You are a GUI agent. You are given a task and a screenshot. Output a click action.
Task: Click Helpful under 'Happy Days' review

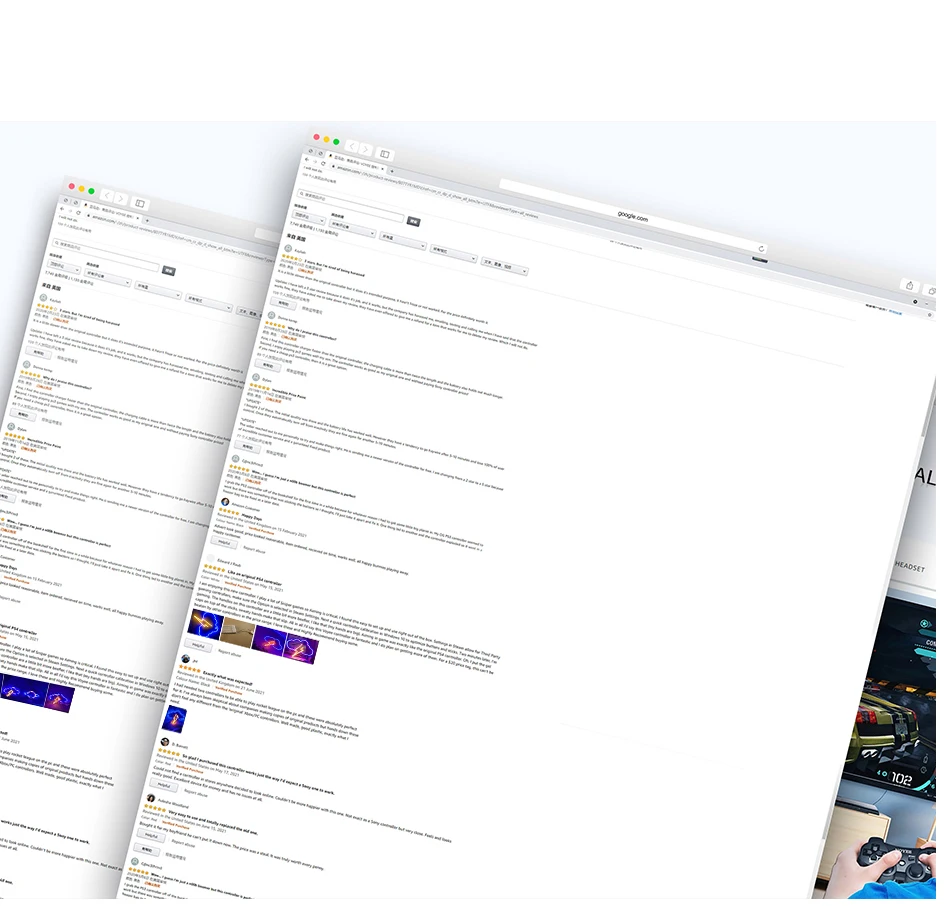coord(224,542)
